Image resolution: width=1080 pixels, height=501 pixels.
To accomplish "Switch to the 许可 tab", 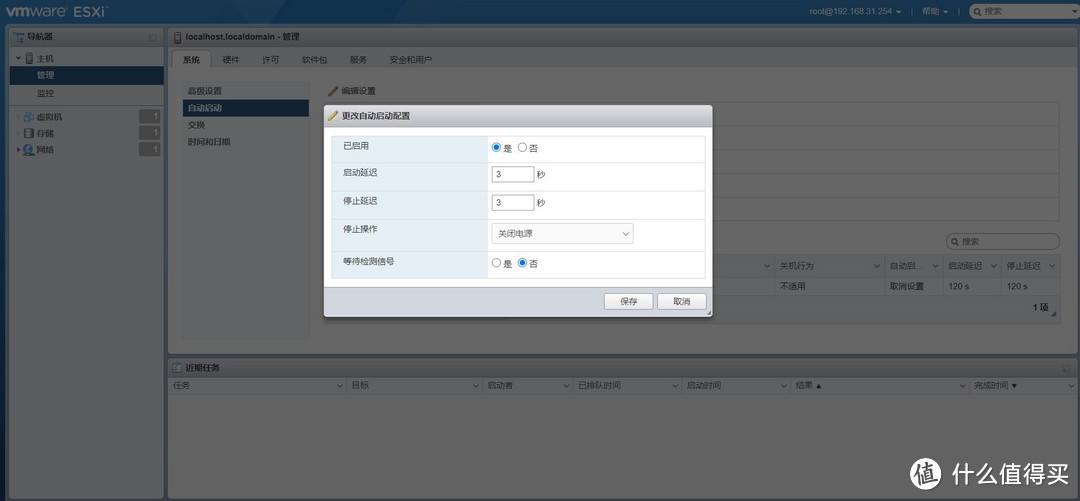I will (x=271, y=60).
